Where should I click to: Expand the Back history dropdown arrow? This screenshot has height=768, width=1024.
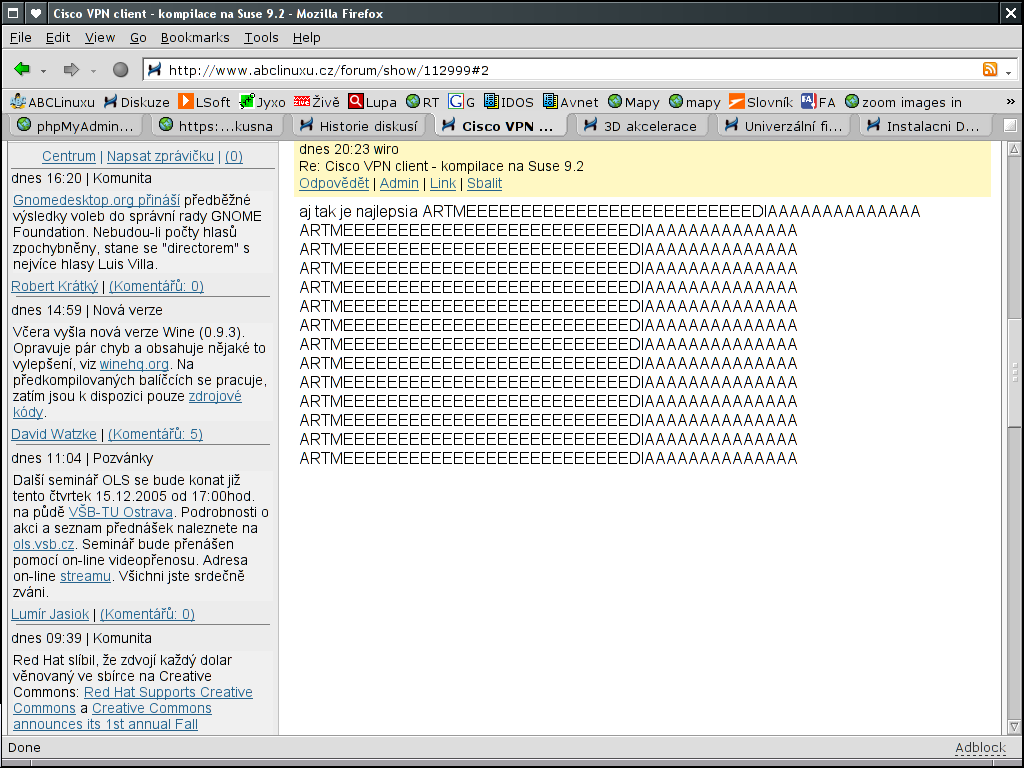[44, 71]
